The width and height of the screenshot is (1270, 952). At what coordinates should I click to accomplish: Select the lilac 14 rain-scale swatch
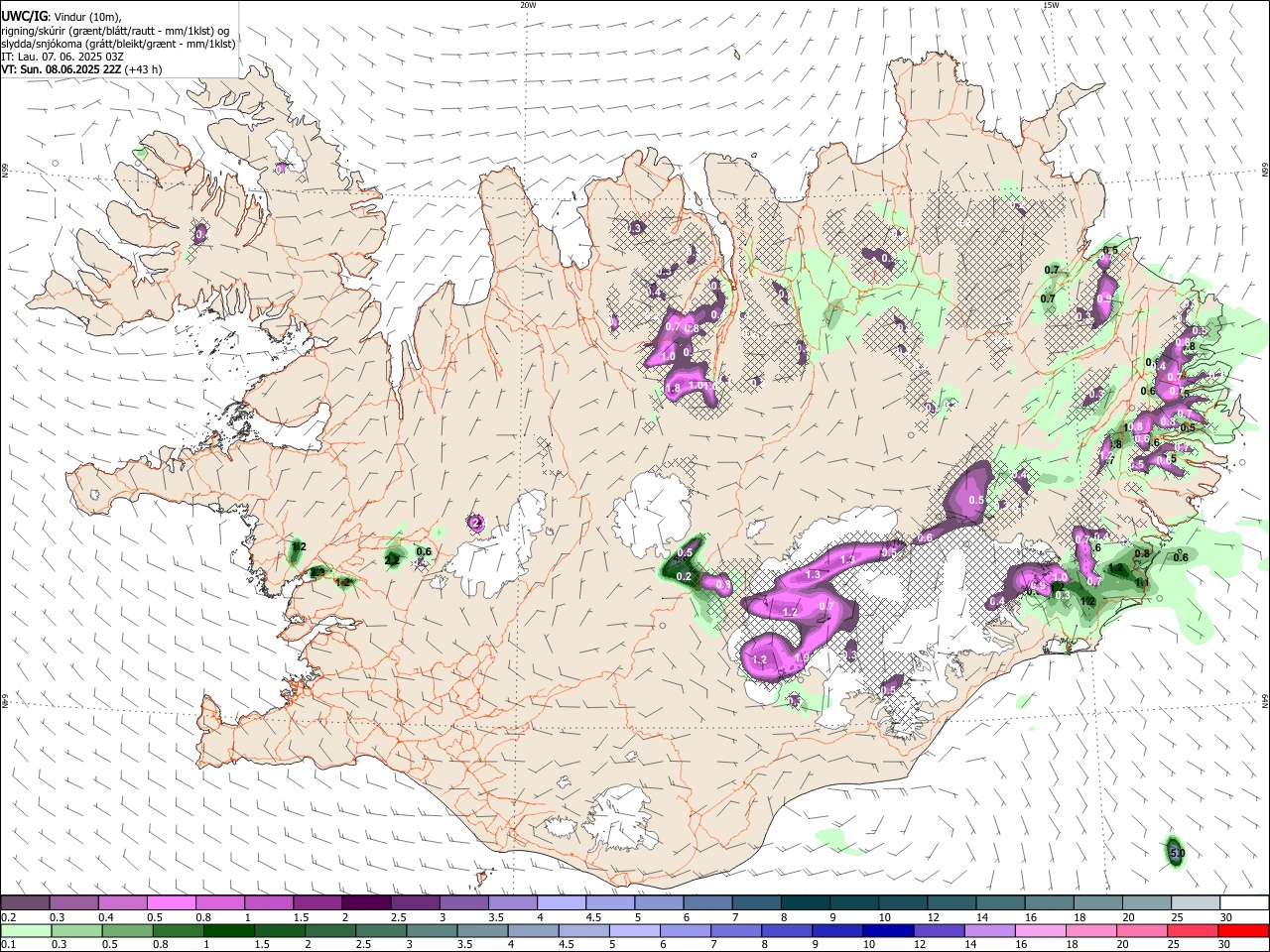coord(988,930)
